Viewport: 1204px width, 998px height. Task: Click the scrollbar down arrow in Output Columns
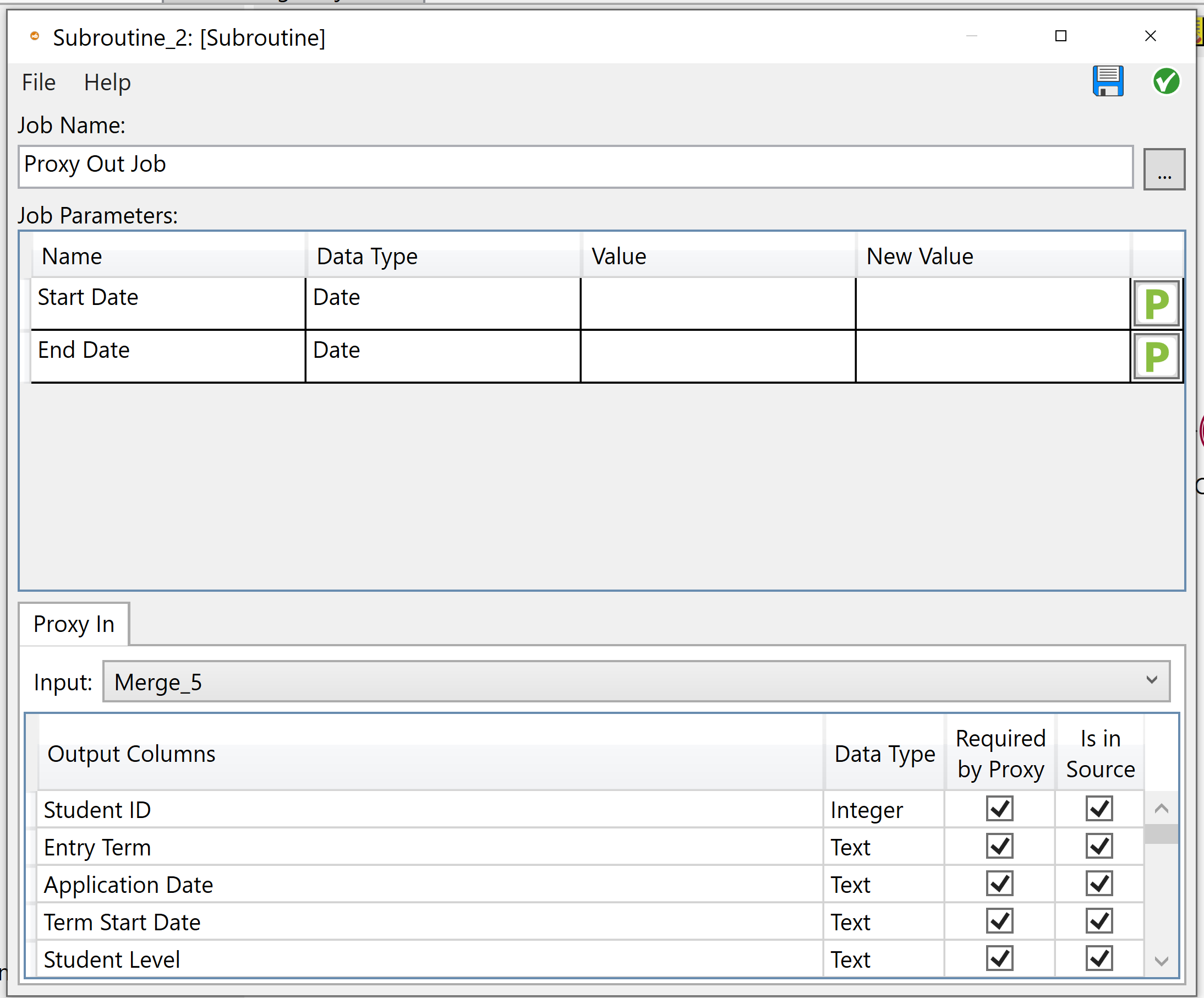pyautogui.click(x=1162, y=960)
